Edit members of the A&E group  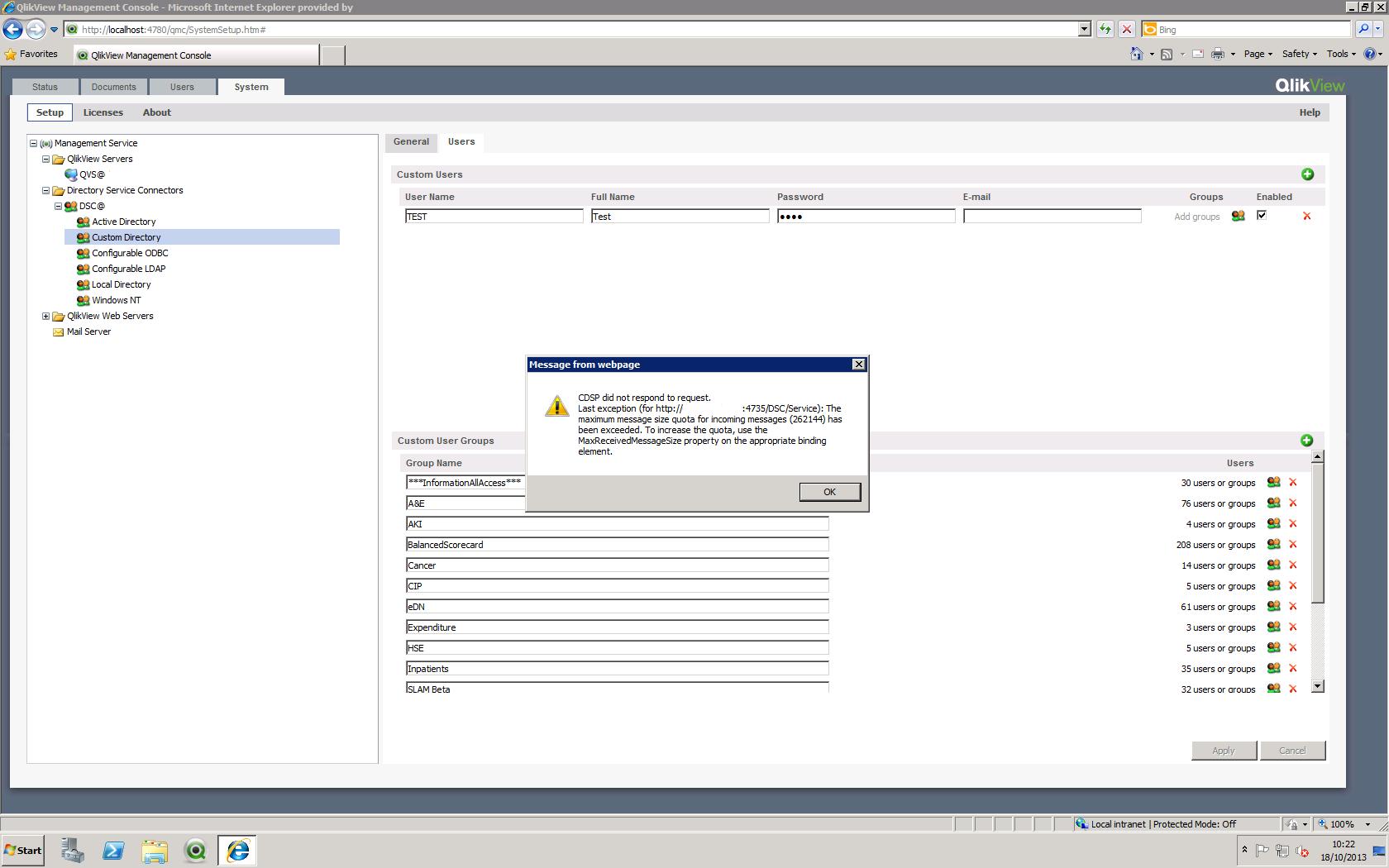[x=1273, y=503]
